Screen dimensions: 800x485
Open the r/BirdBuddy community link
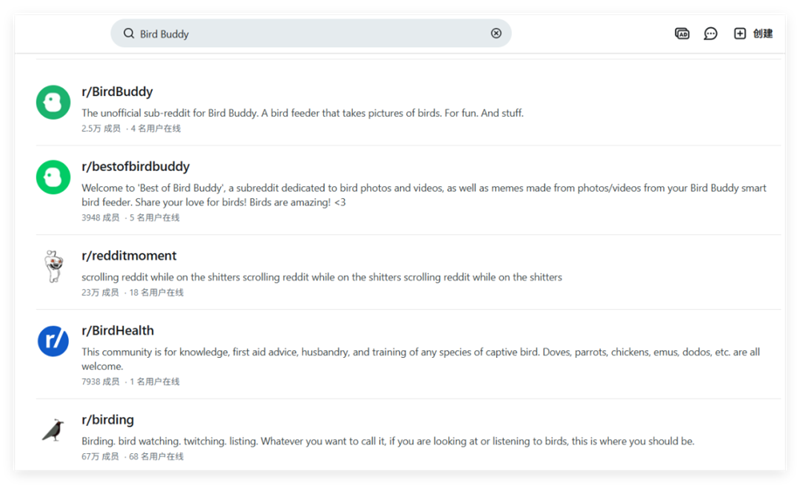[117, 92]
